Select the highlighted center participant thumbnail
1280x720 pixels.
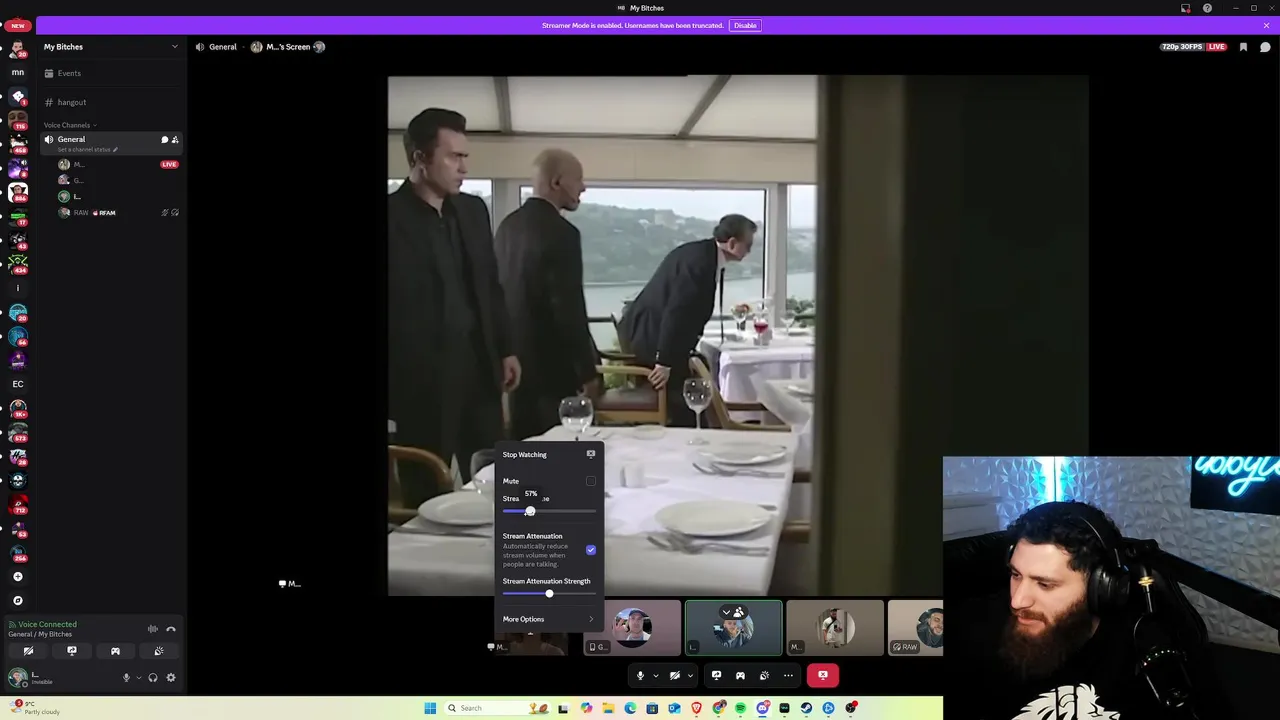[734, 628]
